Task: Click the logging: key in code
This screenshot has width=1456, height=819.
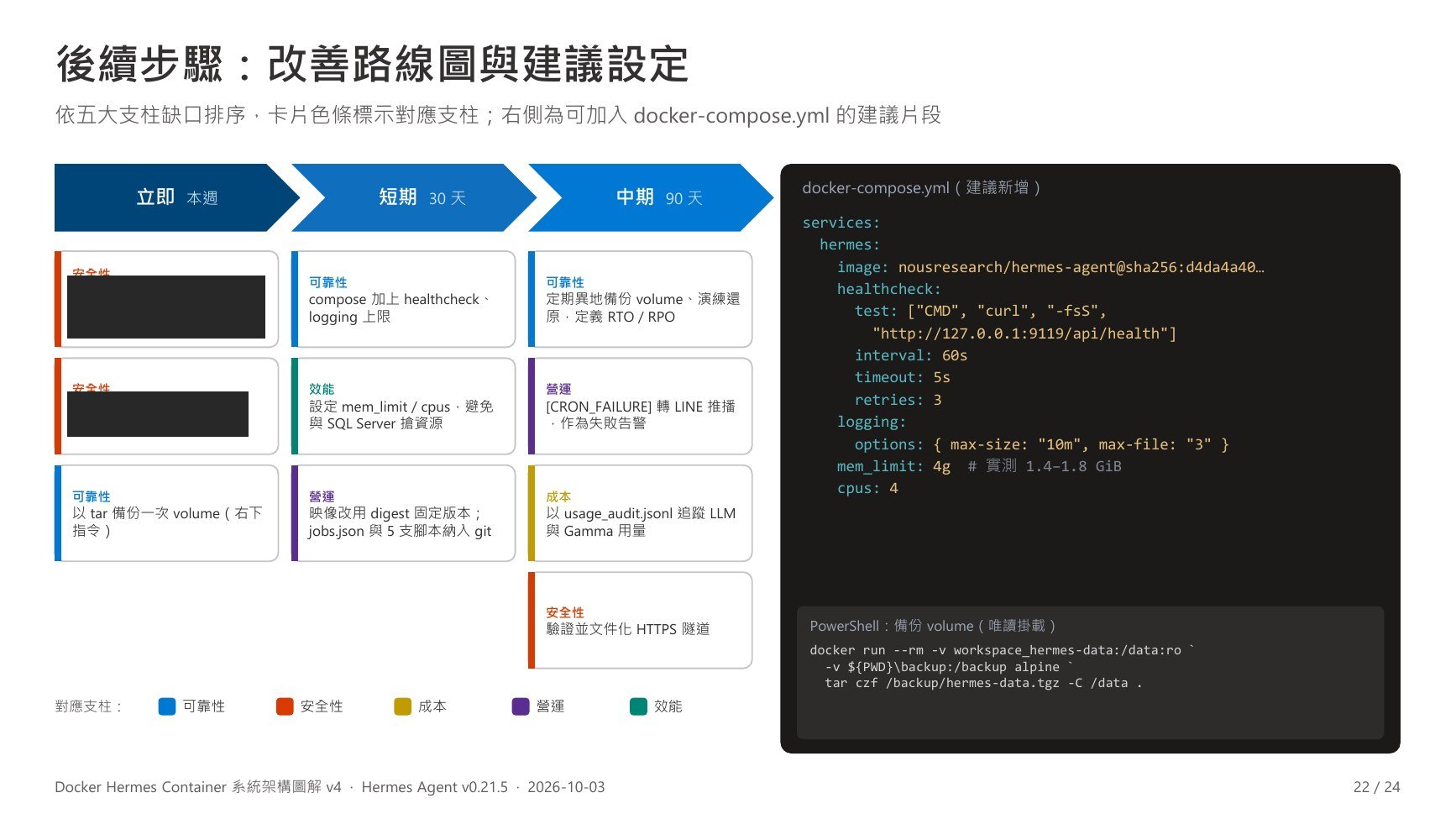Action: 872,422
